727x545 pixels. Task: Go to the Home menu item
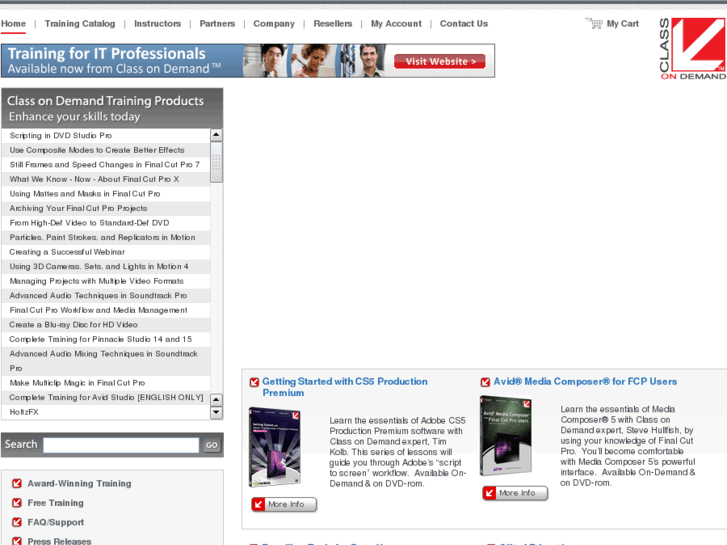[x=13, y=24]
